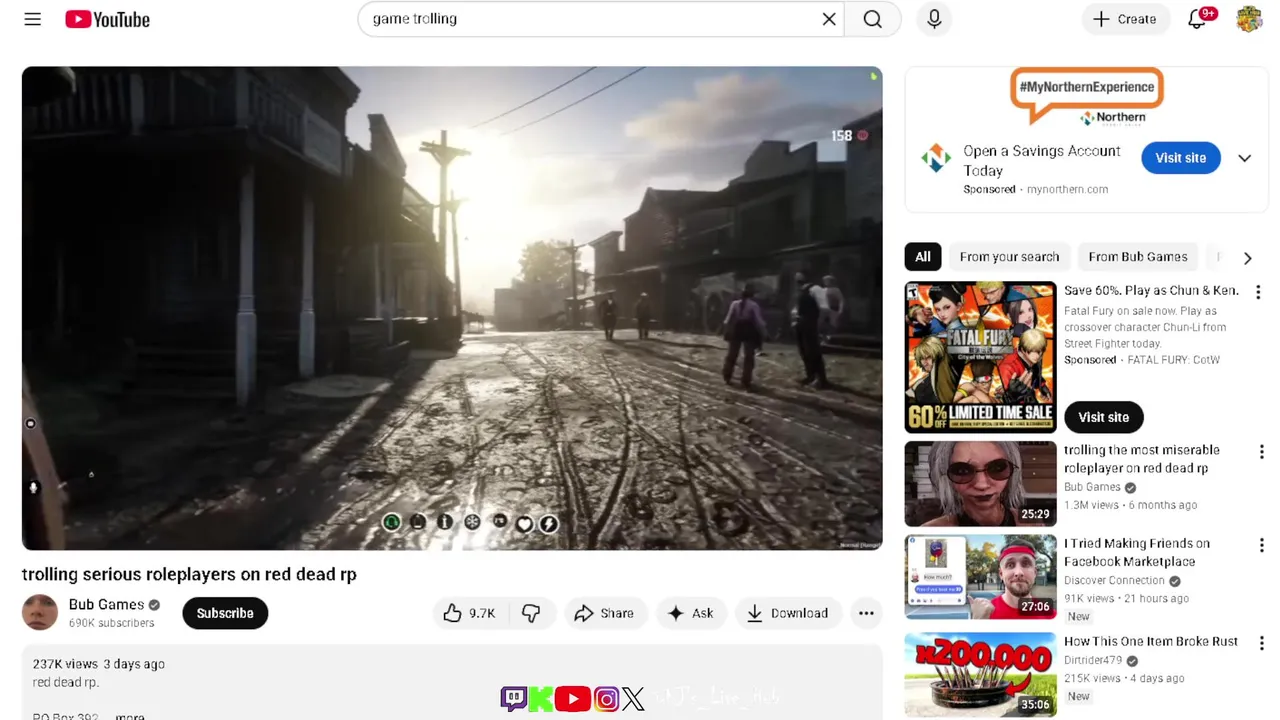This screenshot has height=720, width=1280.
Task: Like the video with 9.7K likes
Action: [469, 613]
